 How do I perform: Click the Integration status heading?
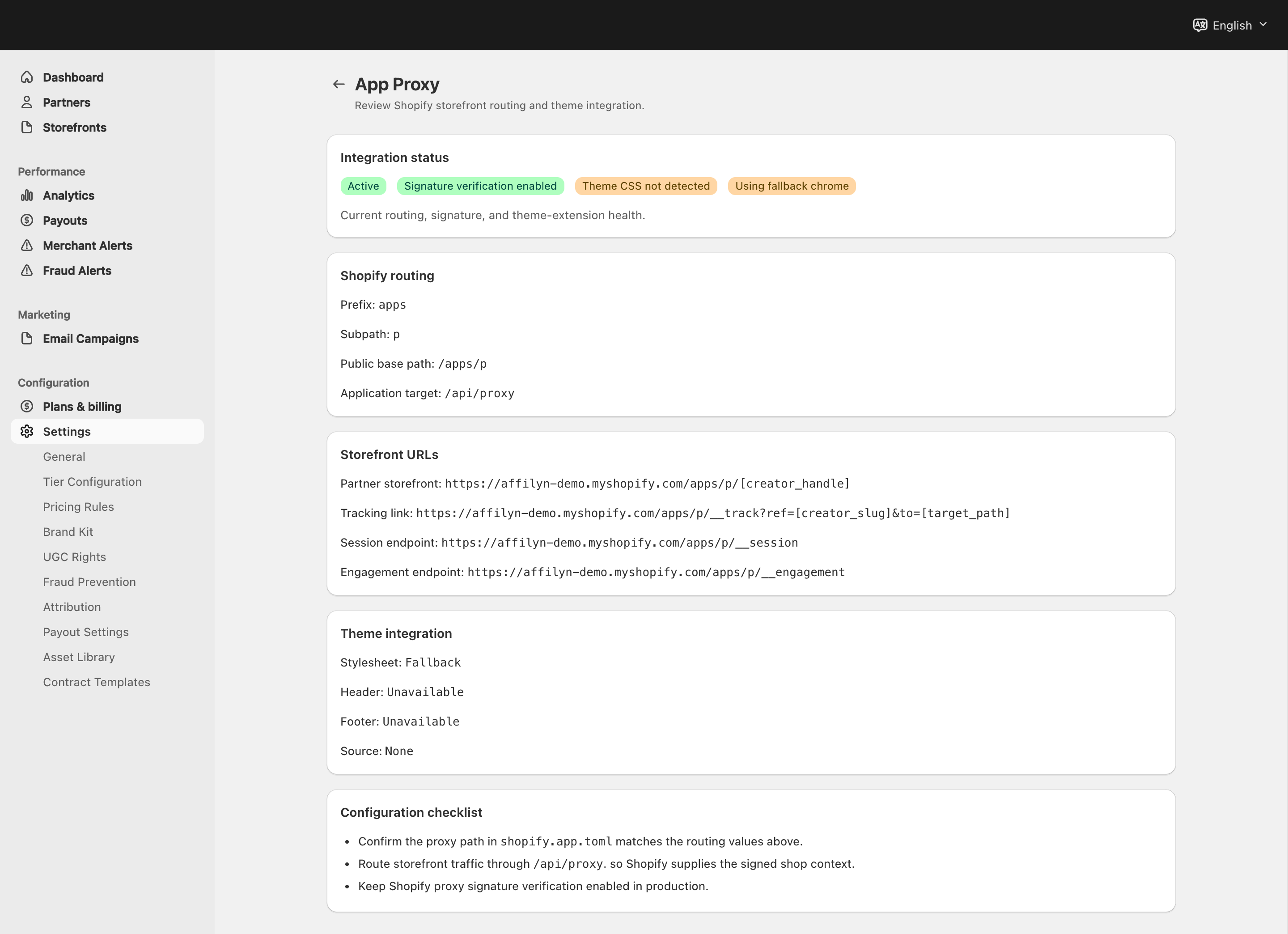click(394, 157)
